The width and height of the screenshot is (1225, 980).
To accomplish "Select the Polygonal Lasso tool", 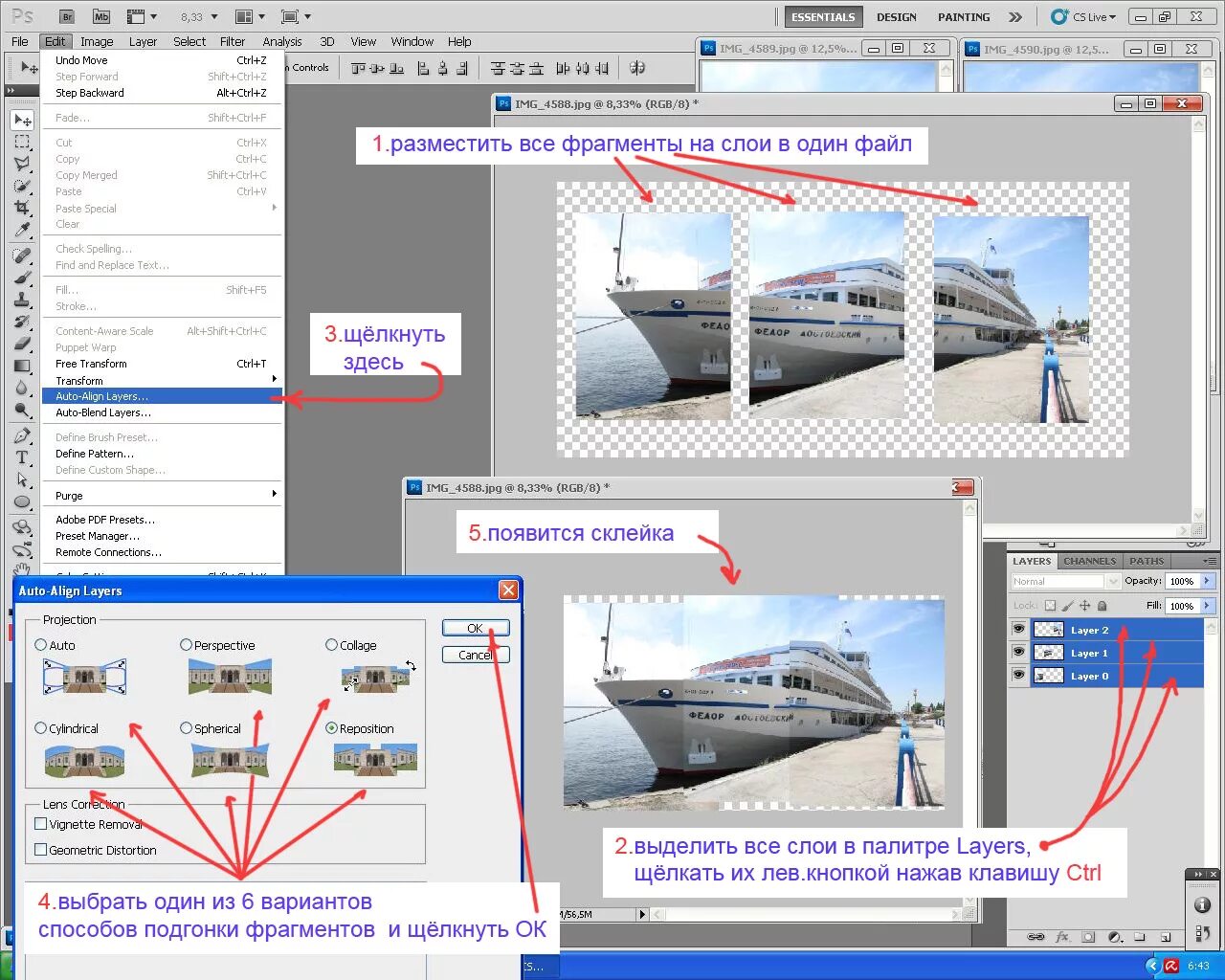I will coord(22,164).
